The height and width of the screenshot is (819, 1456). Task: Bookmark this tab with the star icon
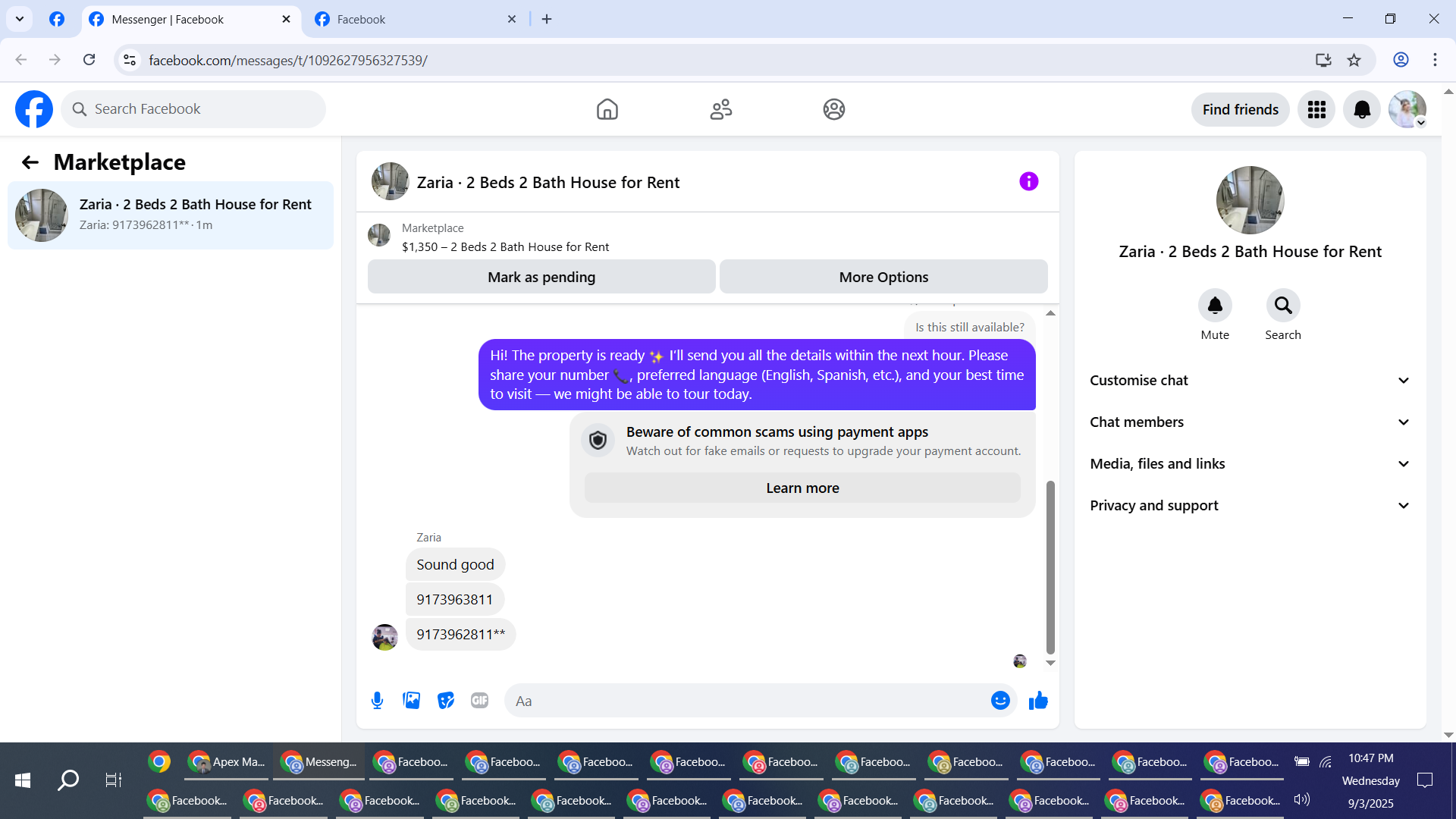click(x=1354, y=60)
